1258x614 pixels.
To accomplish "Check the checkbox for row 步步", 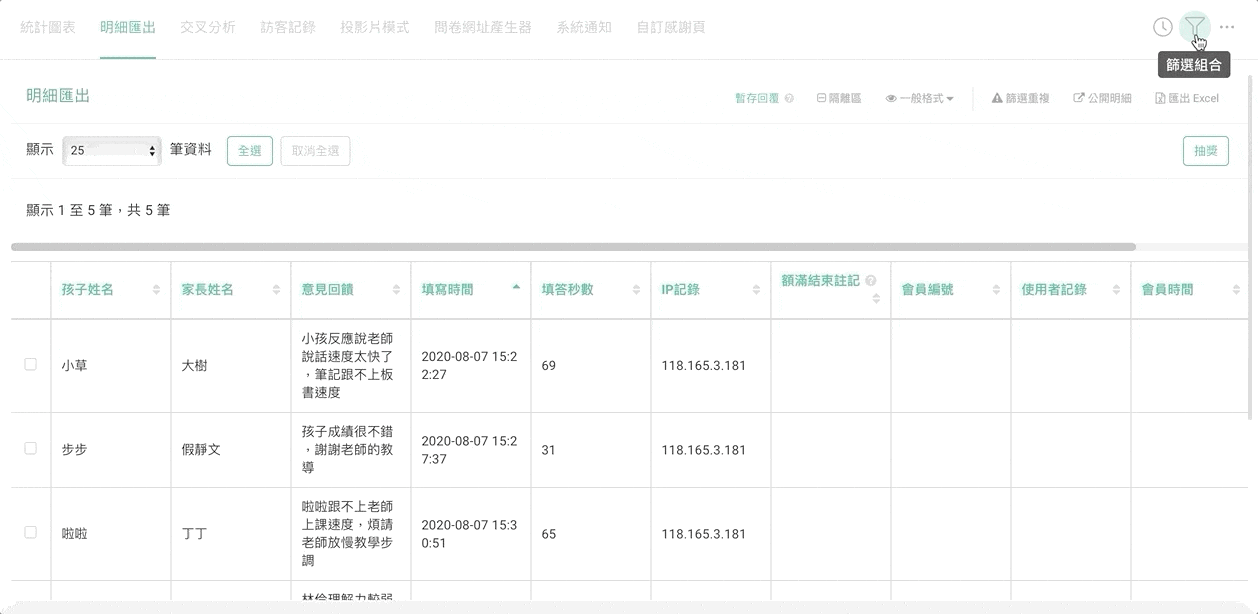I will click(31, 449).
